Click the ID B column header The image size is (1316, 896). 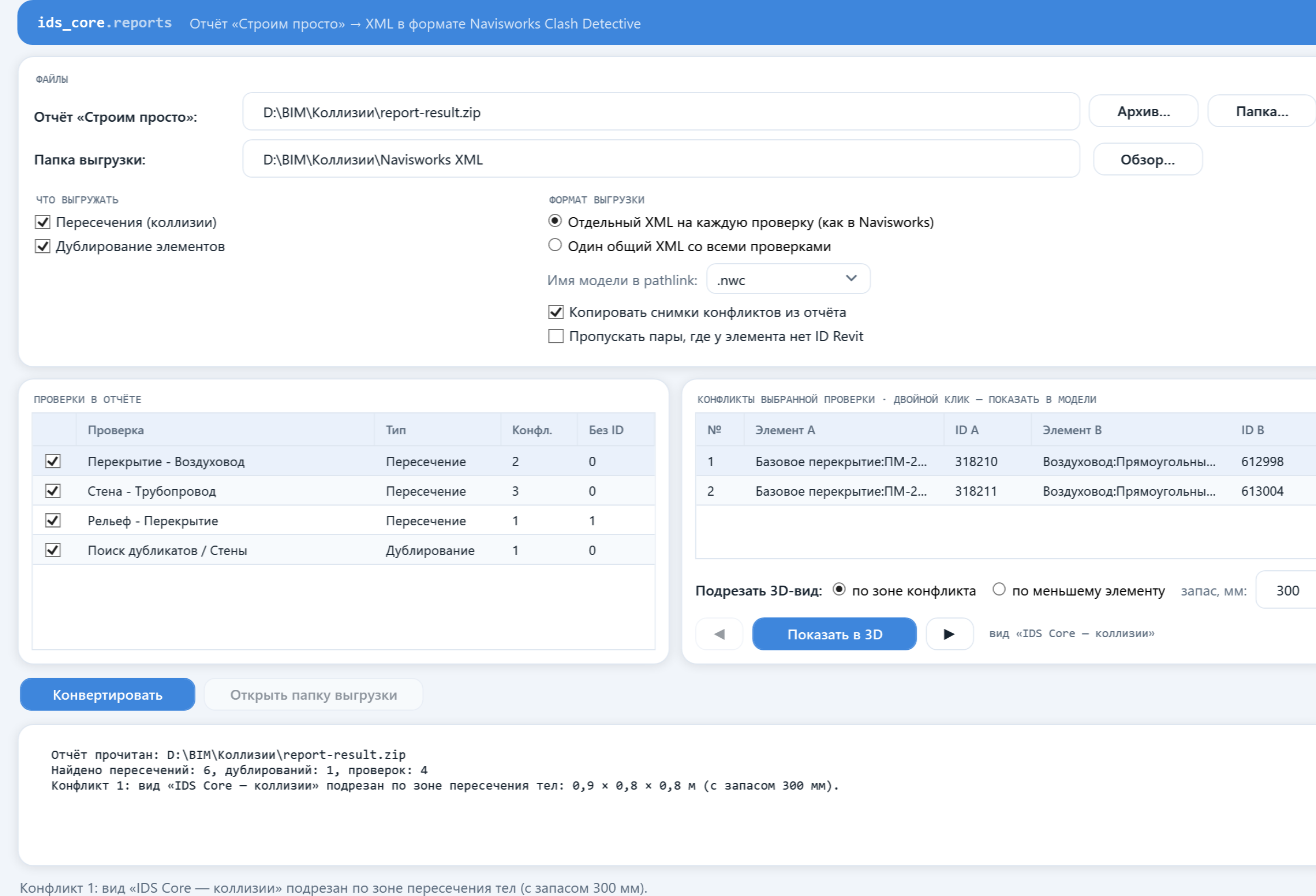click(x=1273, y=430)
